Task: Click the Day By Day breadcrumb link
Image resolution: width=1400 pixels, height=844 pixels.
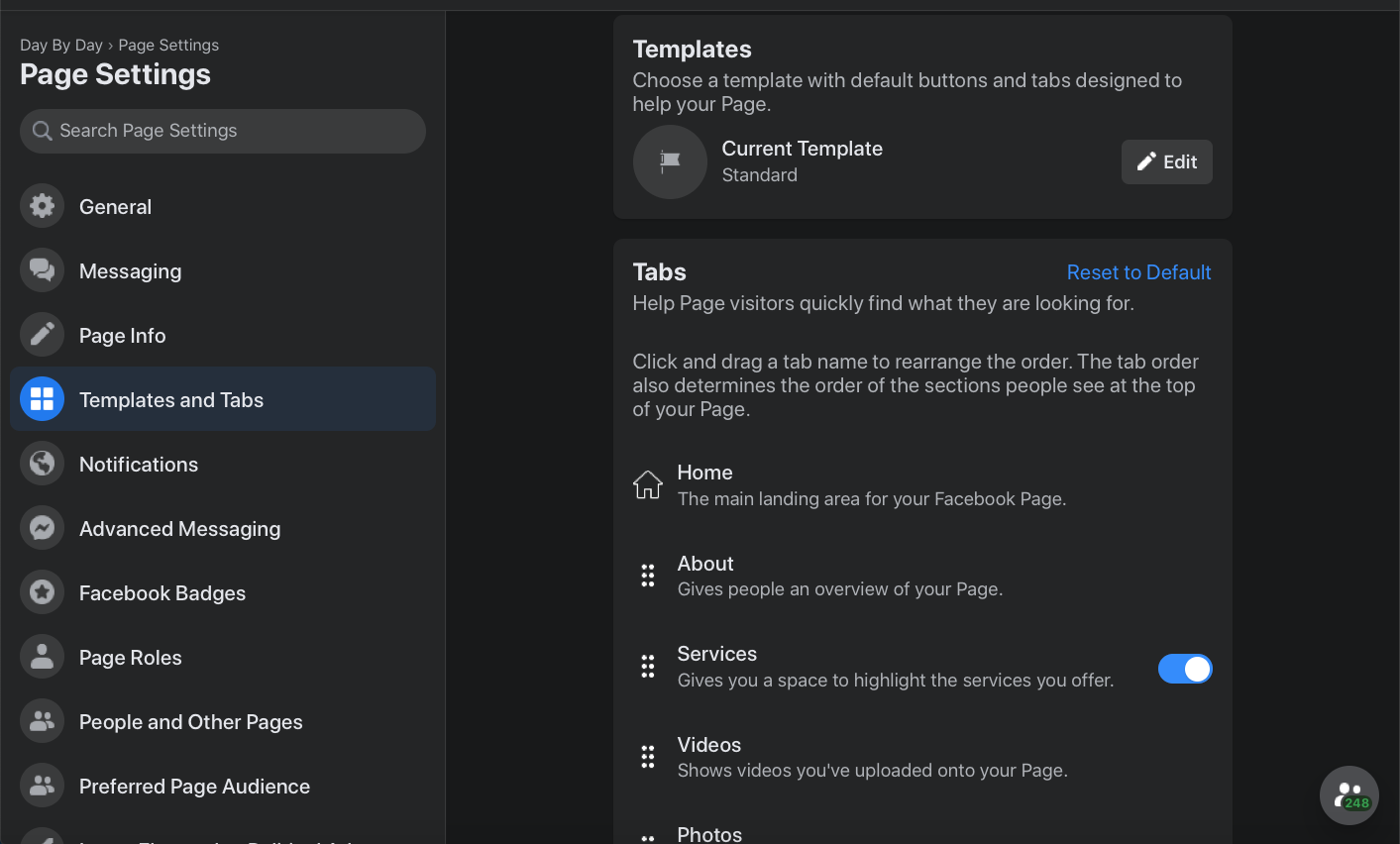Action: pyautogui.click(x=61, y=45)
